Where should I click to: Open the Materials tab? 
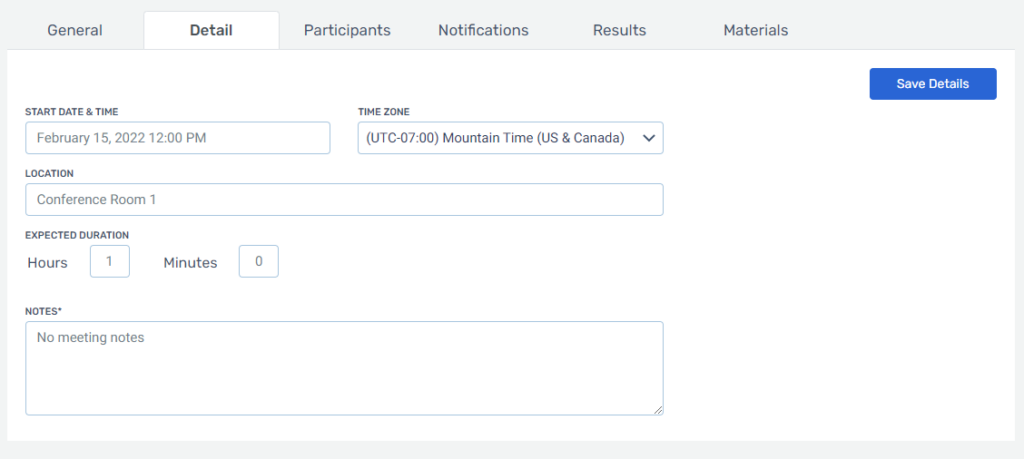pos(756,30)
